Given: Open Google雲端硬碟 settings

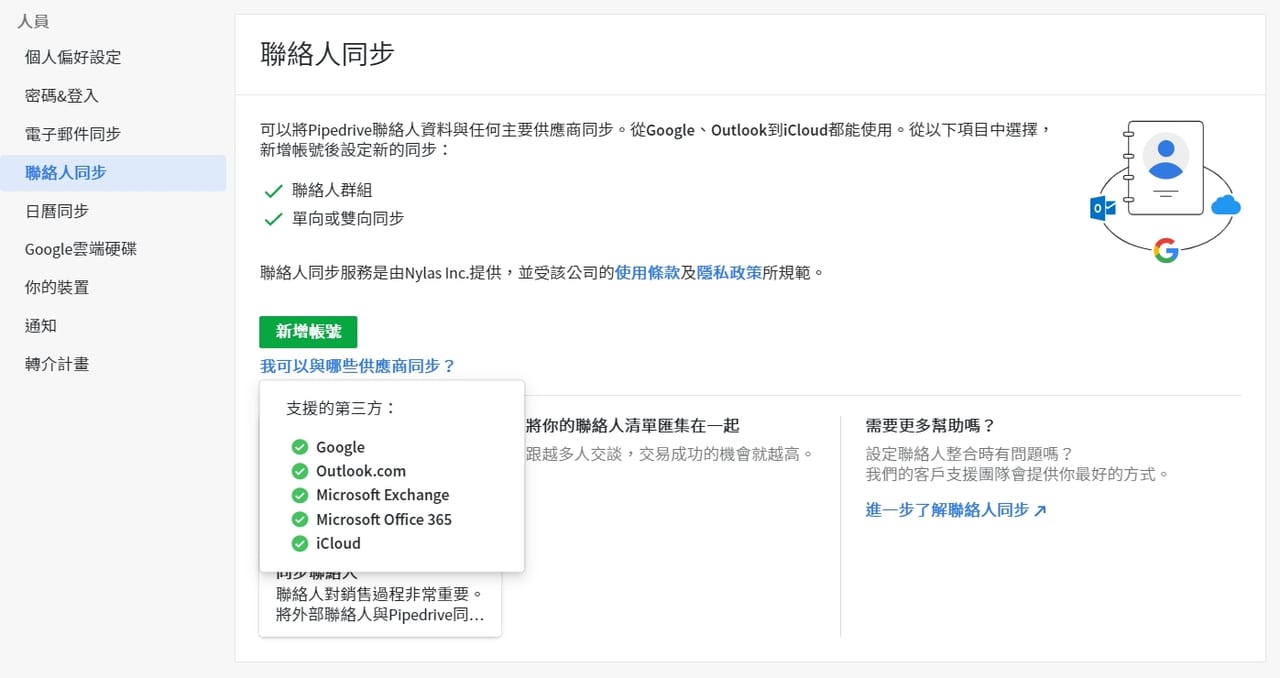Looking at the screenshot, I should [81, 249].
